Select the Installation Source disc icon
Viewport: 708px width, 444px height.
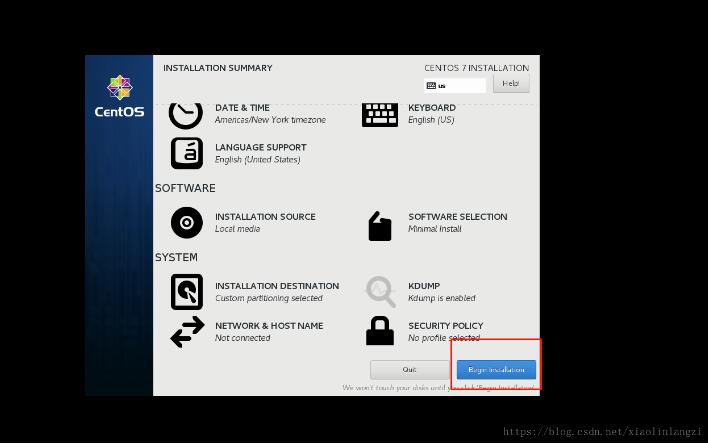(x=186, y=223)
